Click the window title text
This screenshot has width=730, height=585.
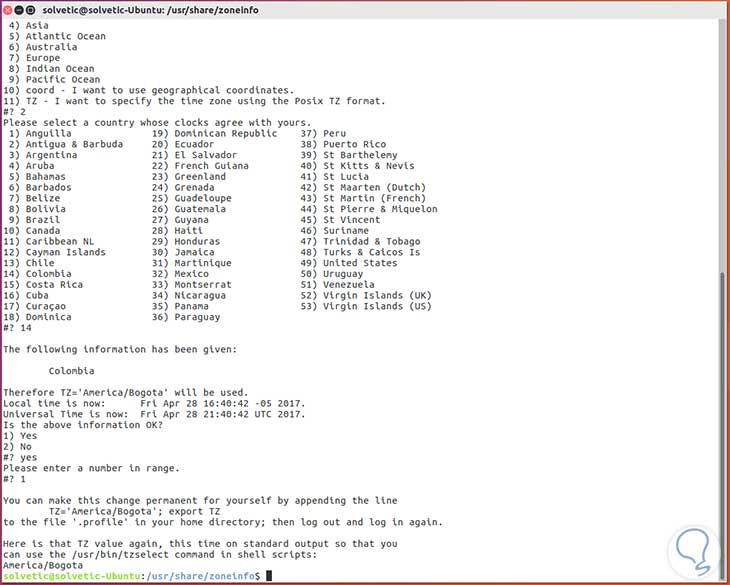150,10
